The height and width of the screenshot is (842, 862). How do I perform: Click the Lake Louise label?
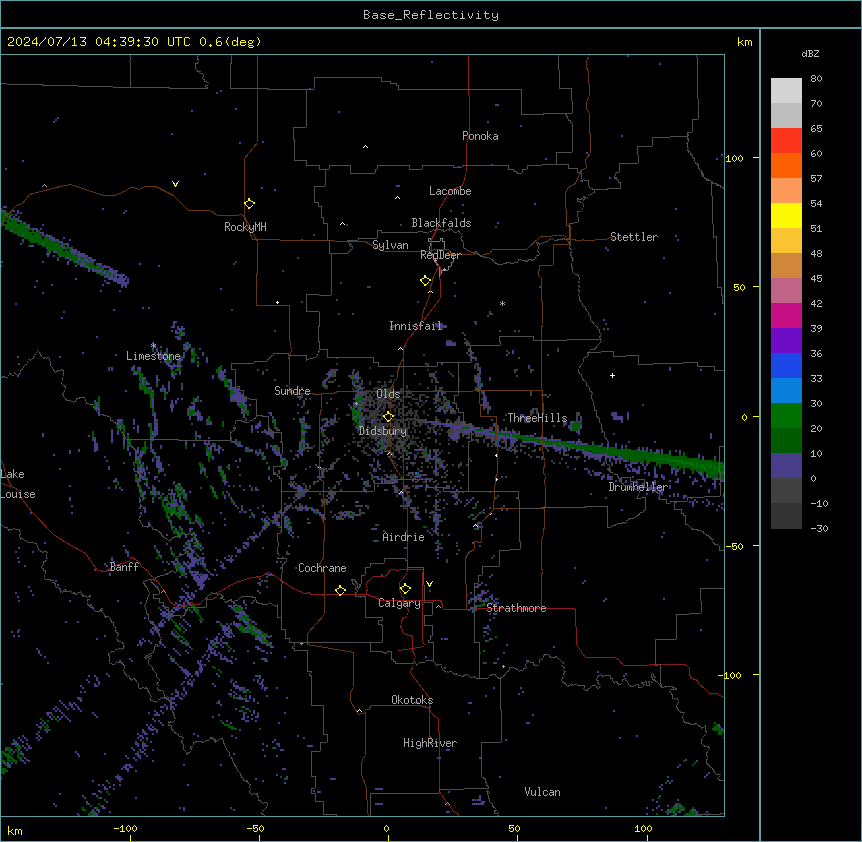tap(18, 484)
